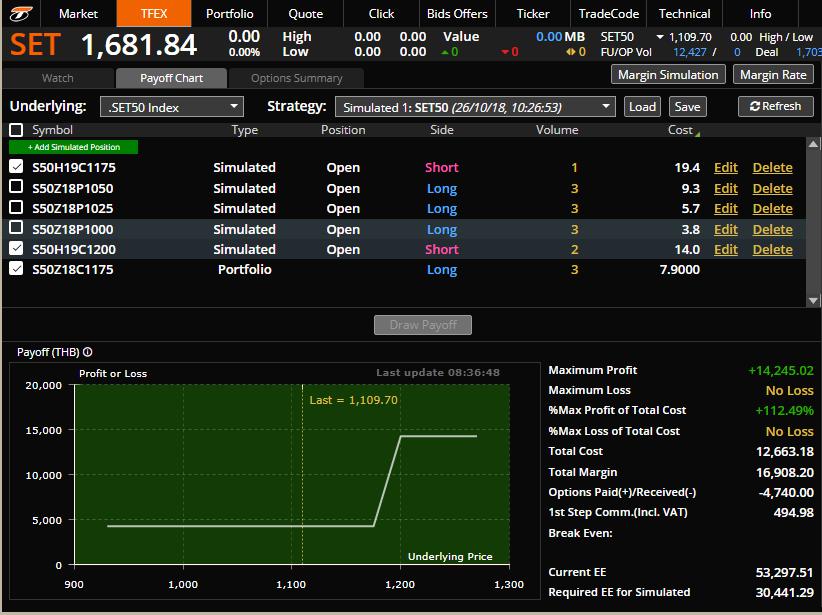Viewport: 822px width, 615px height.
Task: Uncheck the S50H19C1200 position checkbox
Action: (16, 248)
